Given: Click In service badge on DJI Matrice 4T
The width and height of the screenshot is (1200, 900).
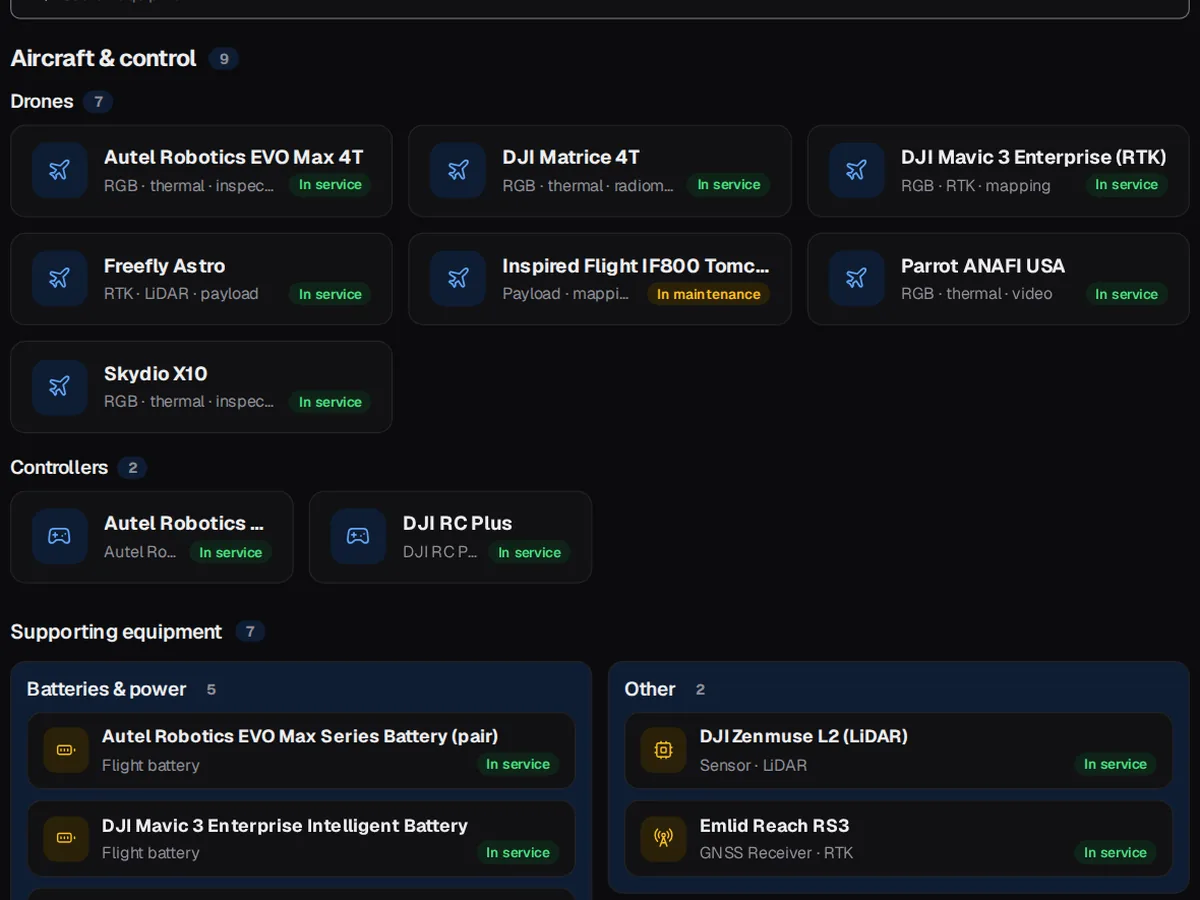Looking at the screenshot, I should [x=728, y=185].
